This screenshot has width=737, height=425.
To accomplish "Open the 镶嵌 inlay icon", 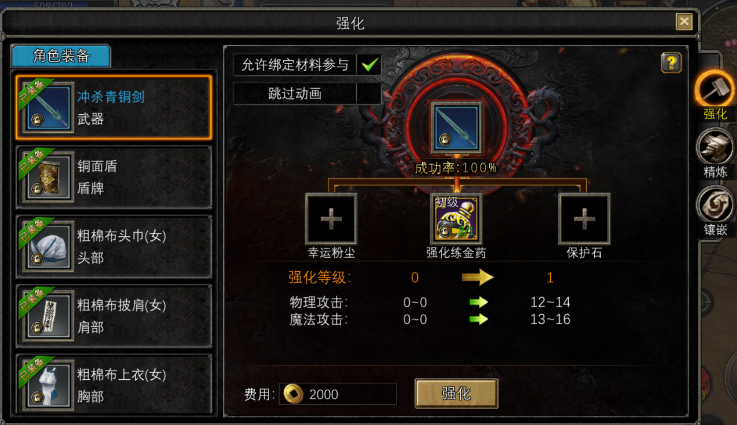I will pos(715,205).
